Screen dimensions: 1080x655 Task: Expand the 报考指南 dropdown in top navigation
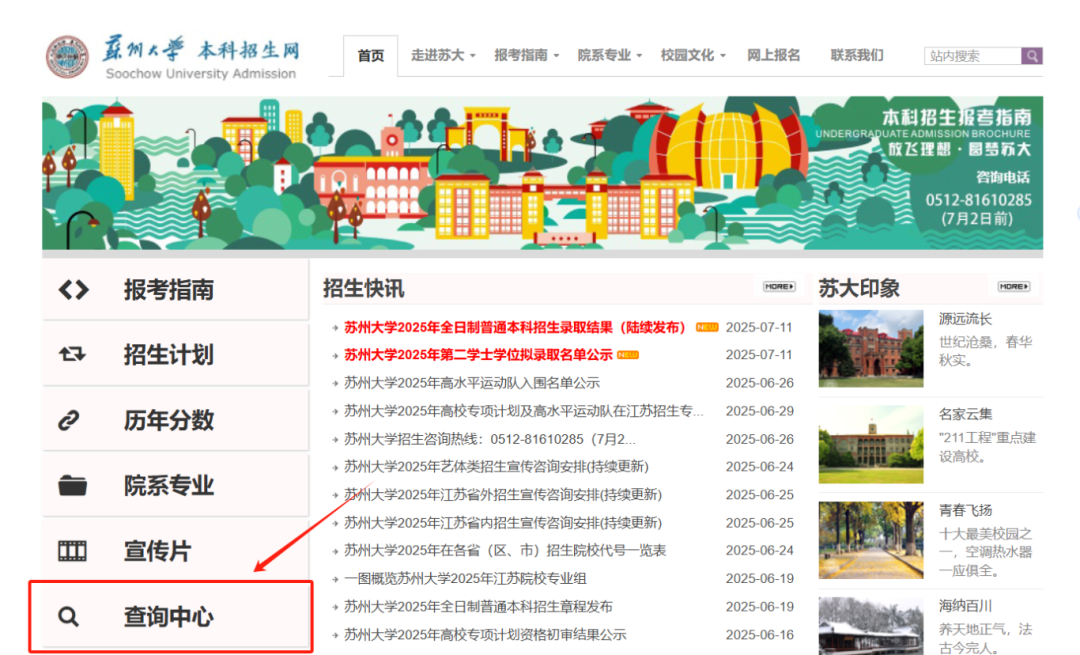(526, 55)
